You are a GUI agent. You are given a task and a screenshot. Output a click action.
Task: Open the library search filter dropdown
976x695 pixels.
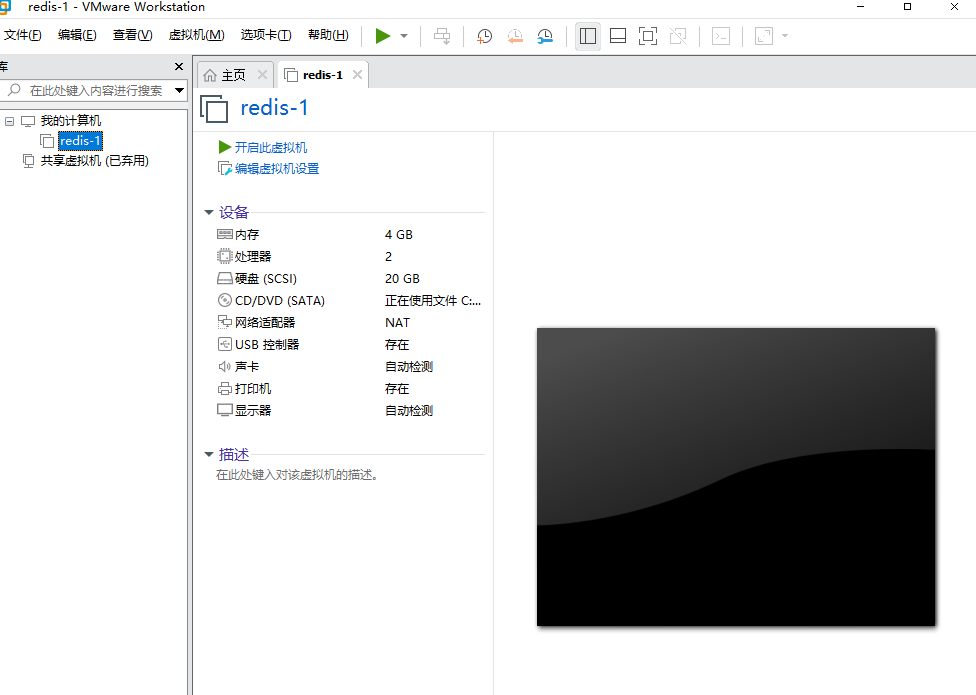click(179, 91)
